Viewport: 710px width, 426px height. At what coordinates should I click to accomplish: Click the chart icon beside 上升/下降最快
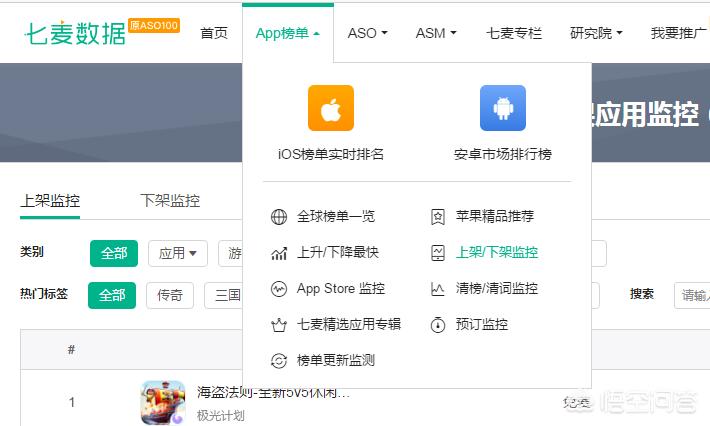(279, 253)
